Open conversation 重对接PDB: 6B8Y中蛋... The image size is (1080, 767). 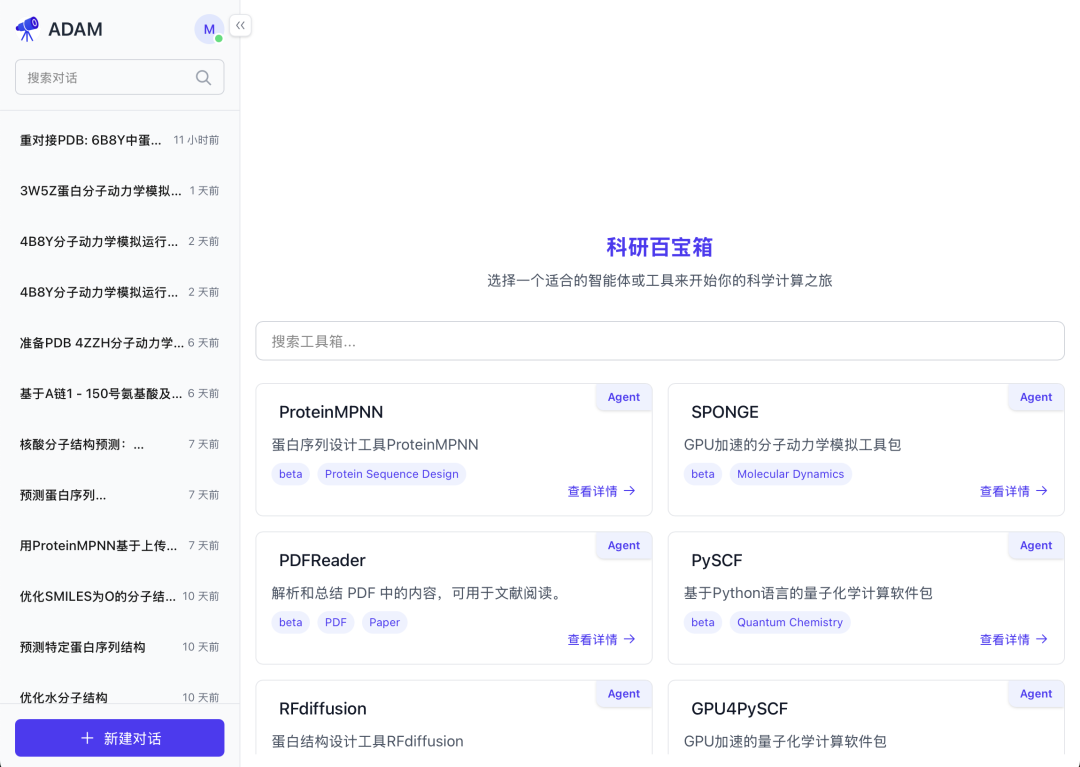[x=119, y=140]
